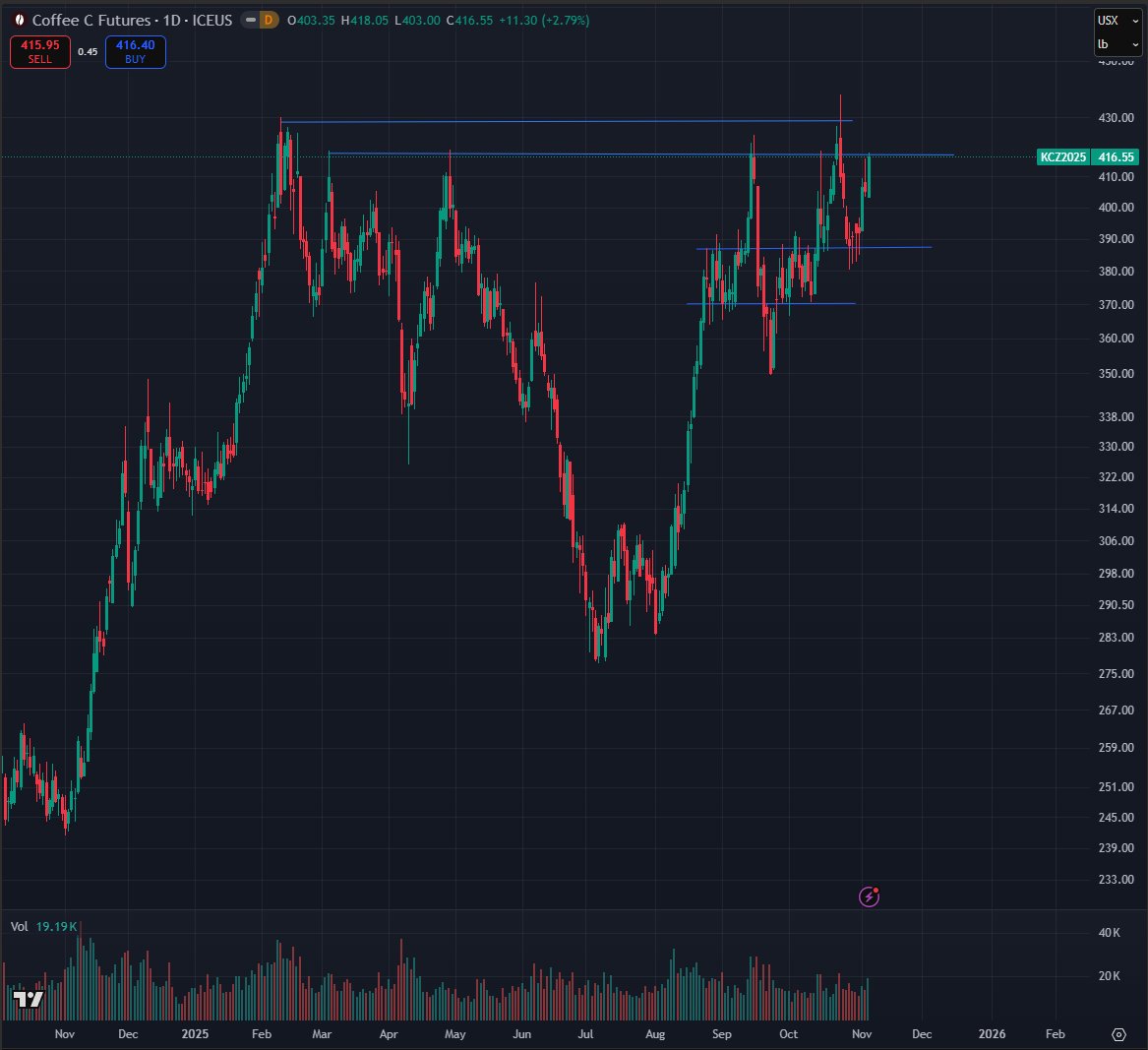The height and width of the screenshot is (1050, 1148).
Task: Click the Vol 19.19K volume indicator label
Action: click(x=42, y=926)
